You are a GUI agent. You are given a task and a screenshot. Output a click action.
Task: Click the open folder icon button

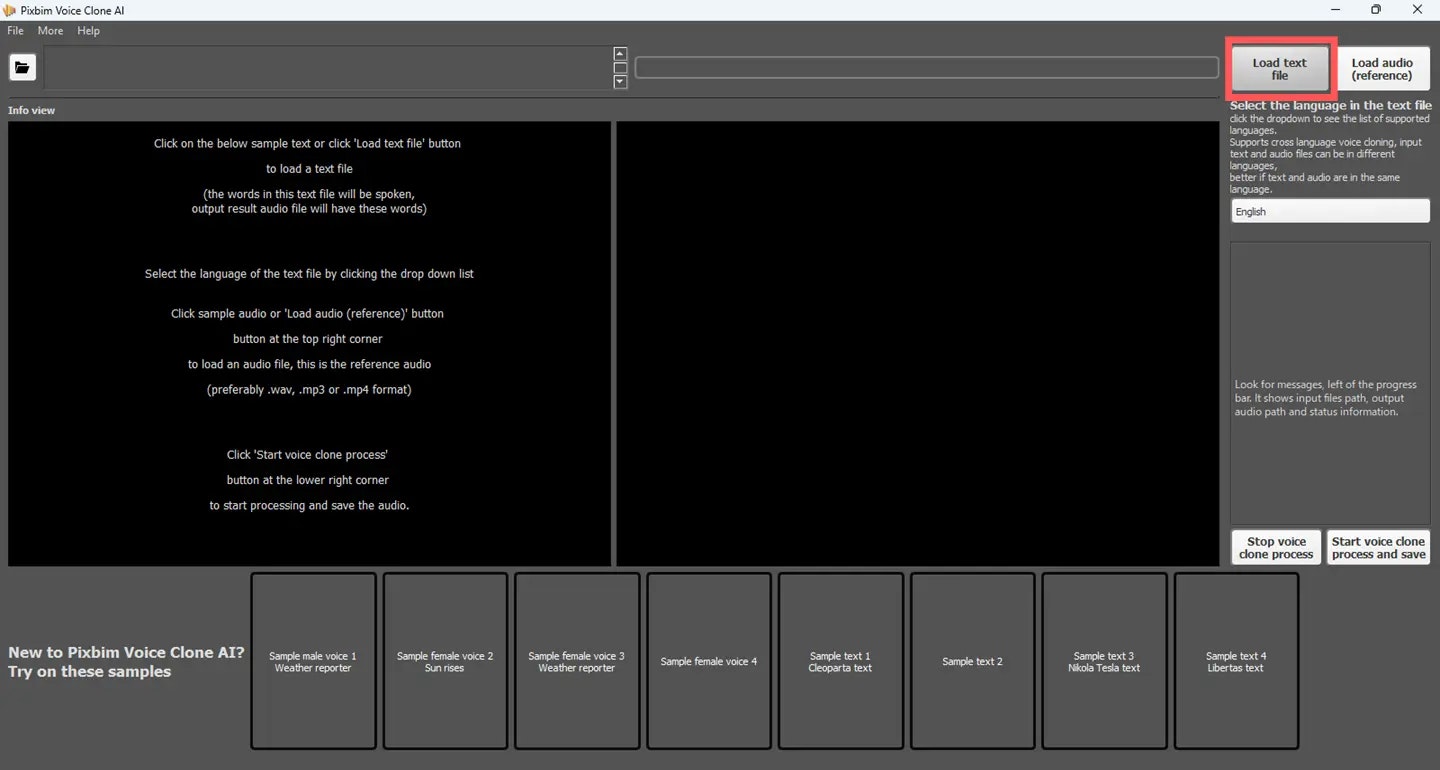click(x=22, y=68)
